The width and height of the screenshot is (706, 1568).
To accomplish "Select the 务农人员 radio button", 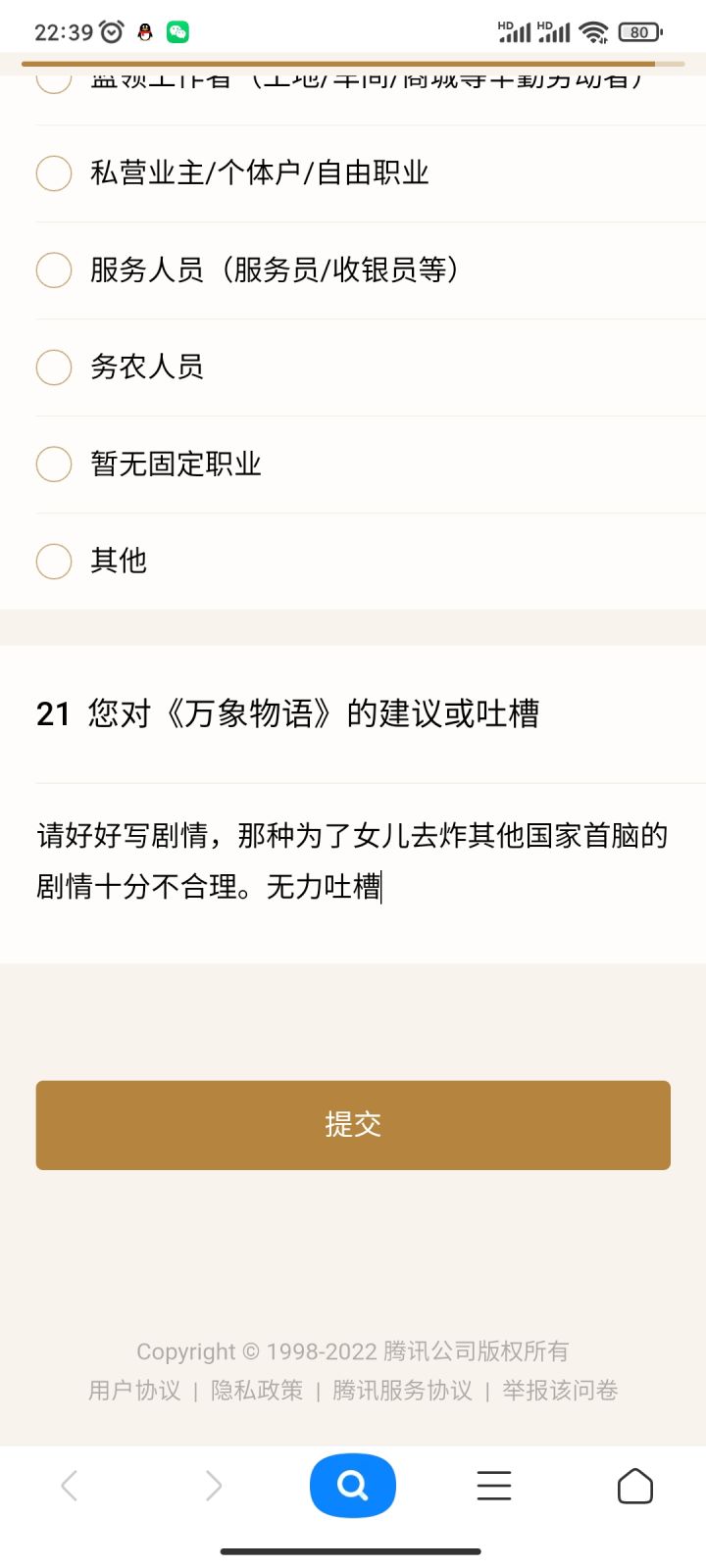I will [54, 367].
